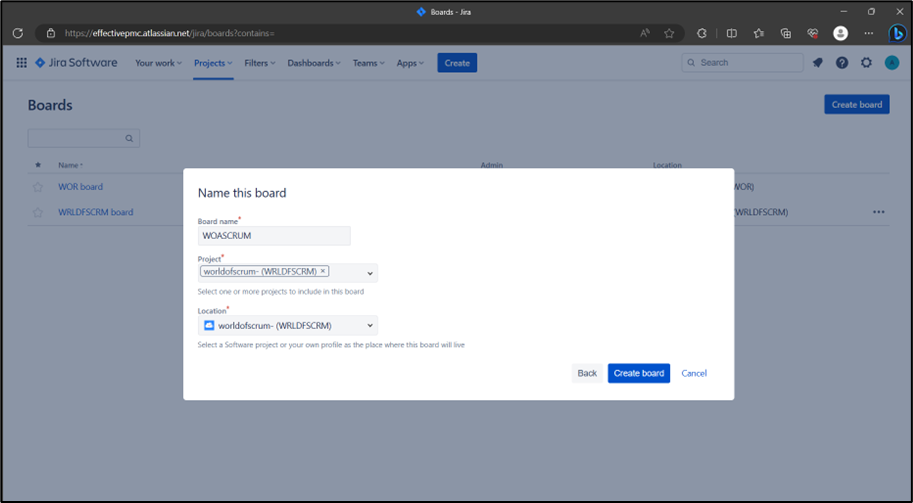This screenshot has width=913, height=503.
Task: Click the Location project icon
Action: point(208,325)
